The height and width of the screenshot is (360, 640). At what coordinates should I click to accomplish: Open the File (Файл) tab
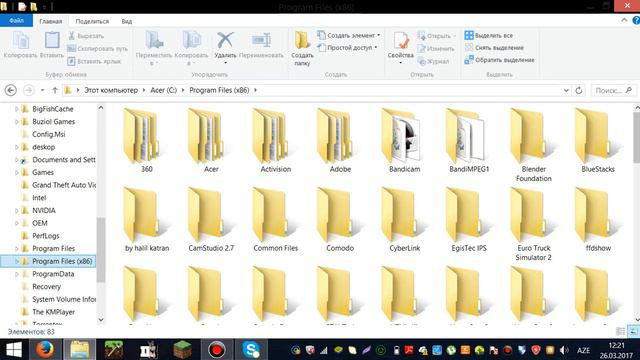16,20
